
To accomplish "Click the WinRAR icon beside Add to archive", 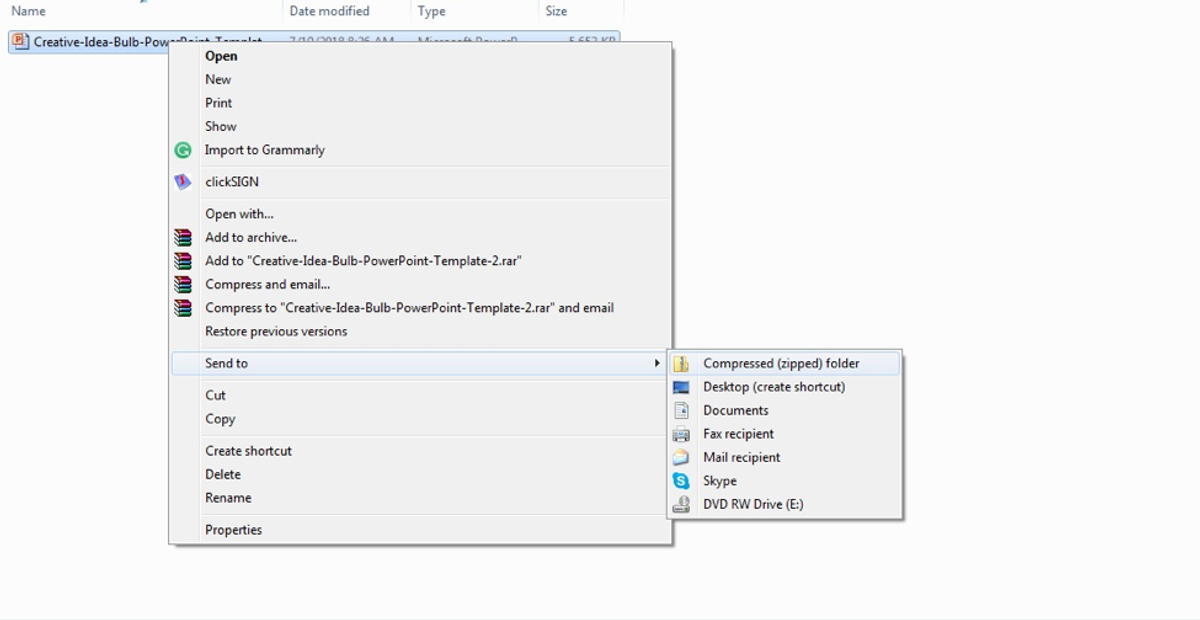I will [x=182, y=237].
